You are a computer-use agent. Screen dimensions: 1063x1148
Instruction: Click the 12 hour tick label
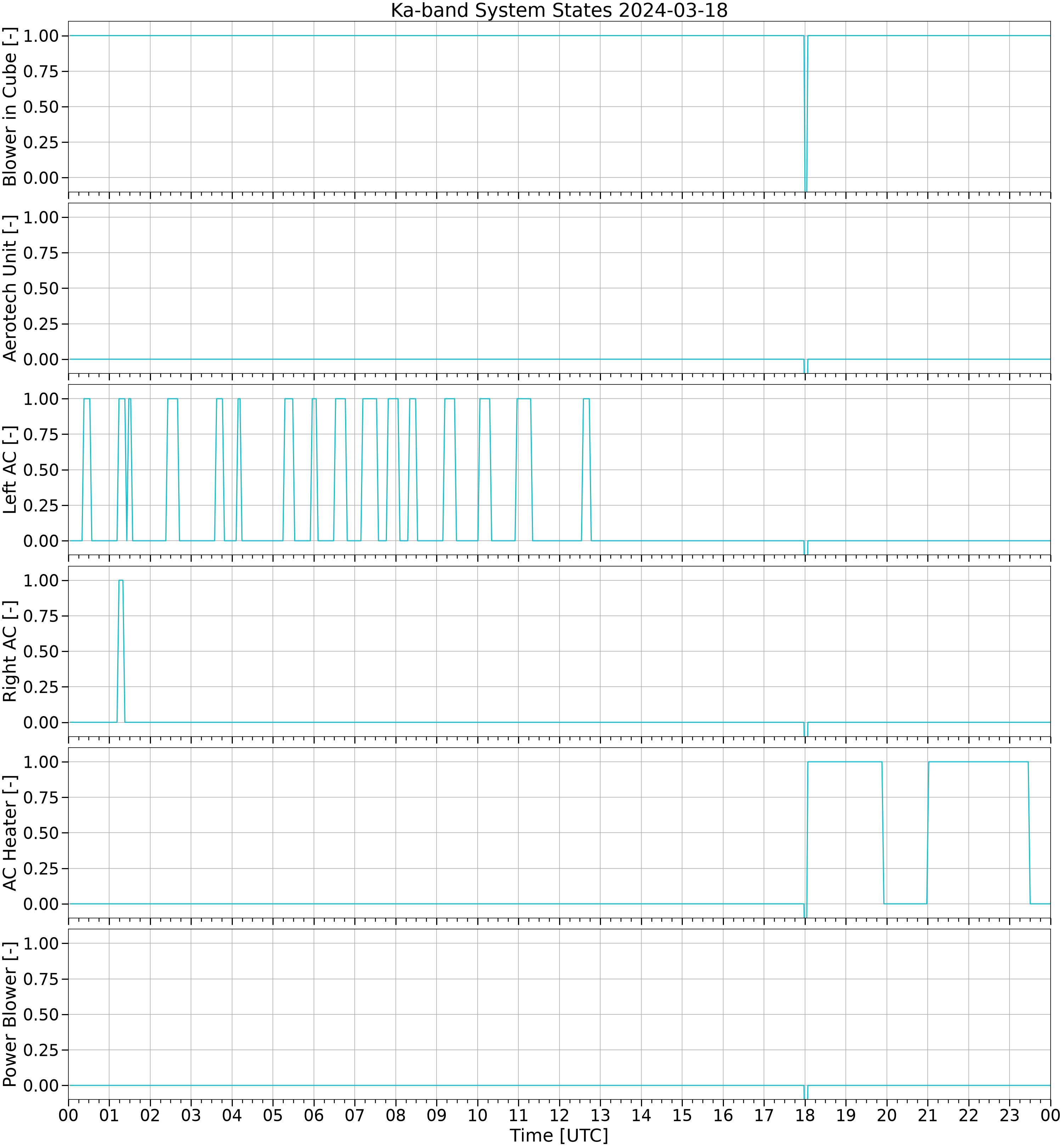click(559, 1115)
